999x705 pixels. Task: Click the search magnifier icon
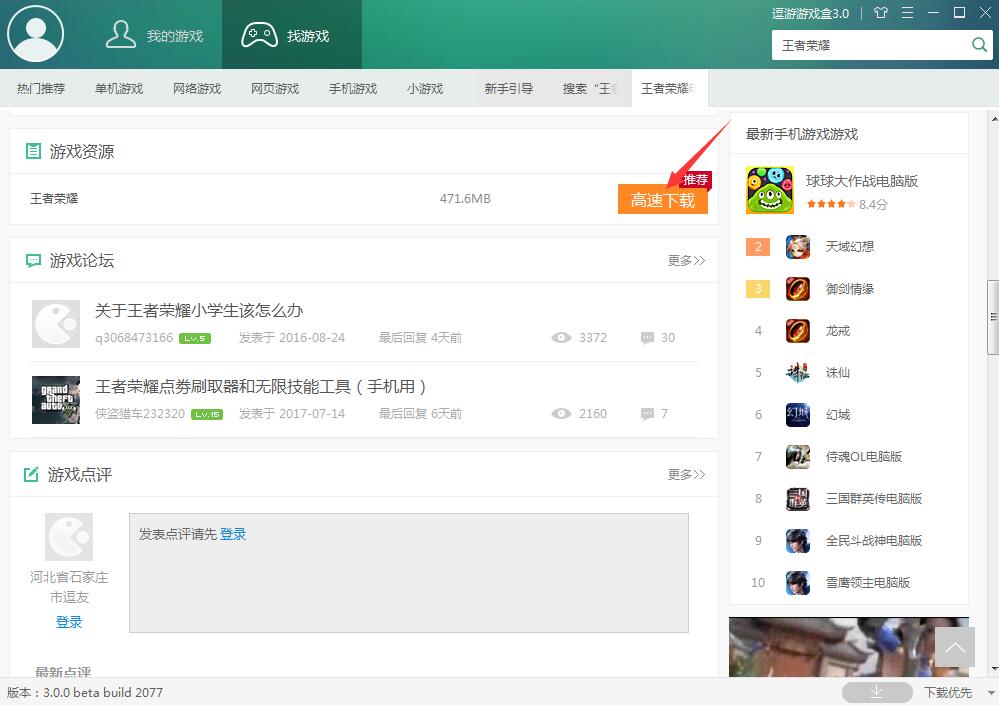(979, 45)
